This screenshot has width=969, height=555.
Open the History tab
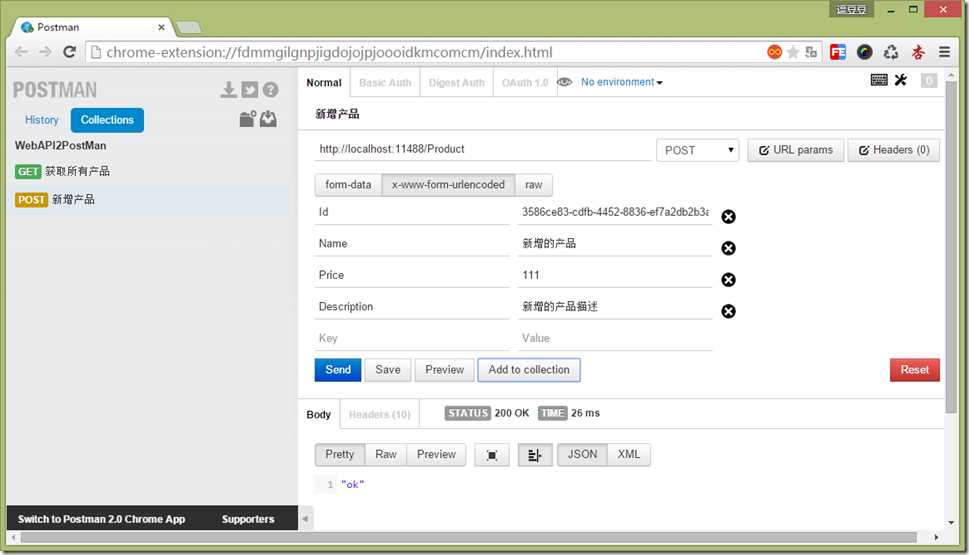(x=41, y=120)
